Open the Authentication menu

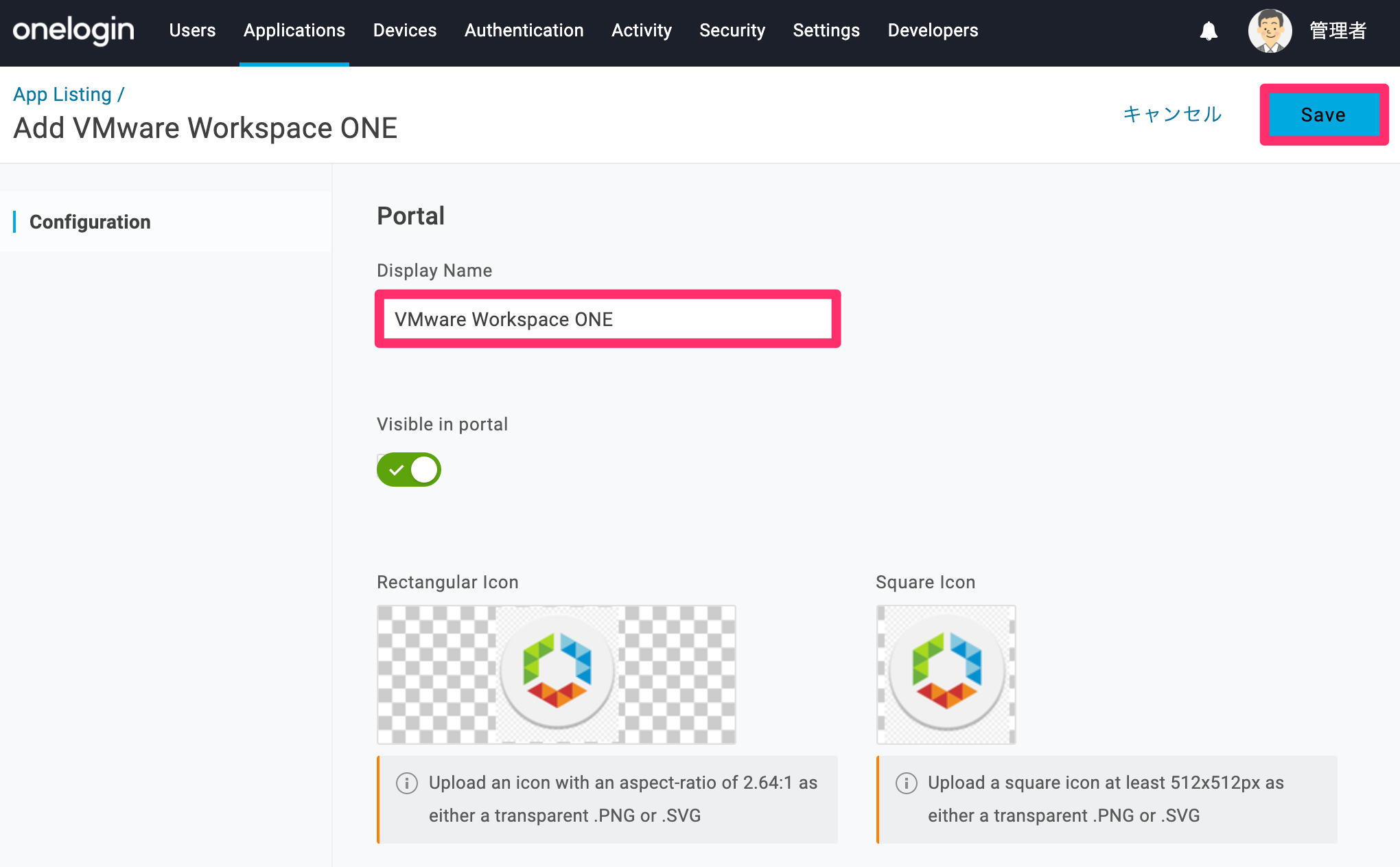tap(524, 30)
